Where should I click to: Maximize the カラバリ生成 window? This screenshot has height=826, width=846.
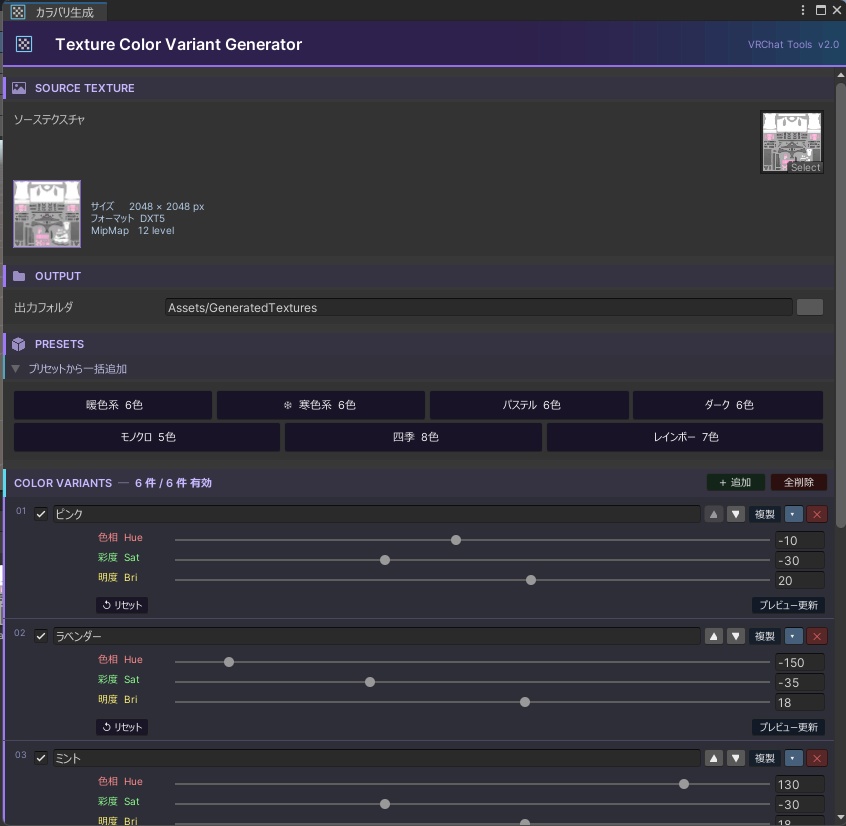[x=821, y=10]
